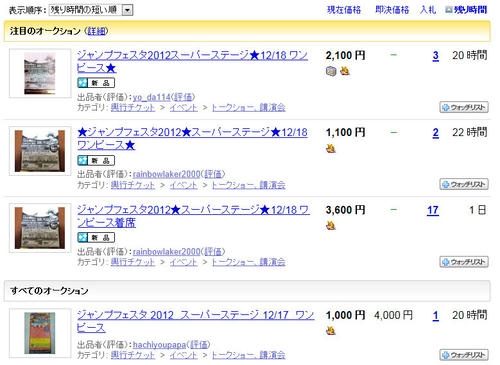500x365 pixels.
Task: Open the 2,100円 auction thumbnail
Action: point(40,73)
